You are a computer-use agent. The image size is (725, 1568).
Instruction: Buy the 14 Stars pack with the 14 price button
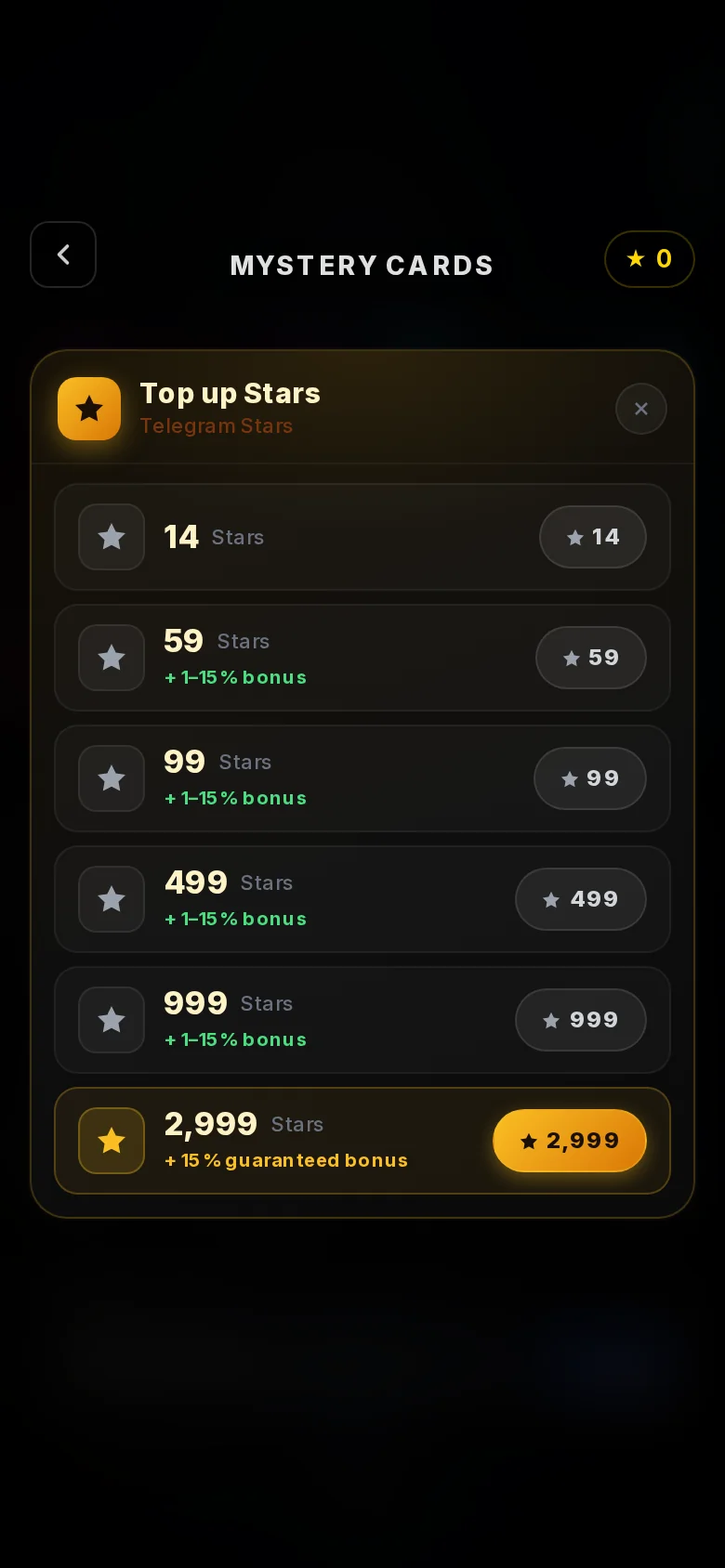(593, 537)
